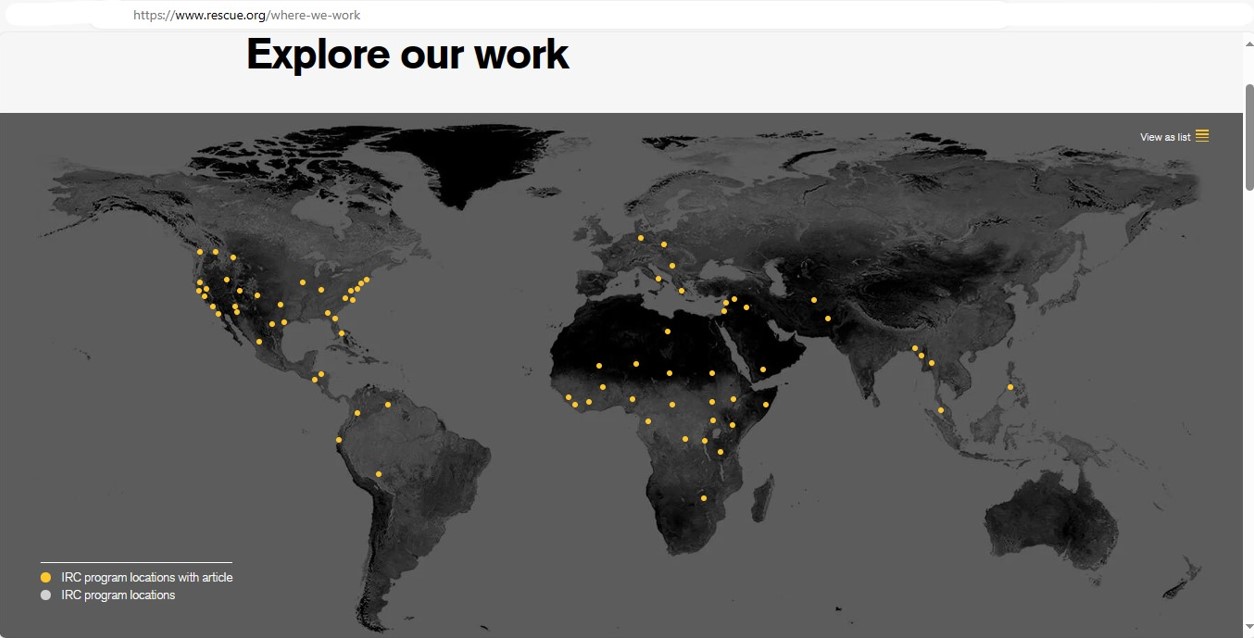This screenshot has width=1254, height=638.
Task: Select the southern Florida location marker
Action: click(341, 333)
